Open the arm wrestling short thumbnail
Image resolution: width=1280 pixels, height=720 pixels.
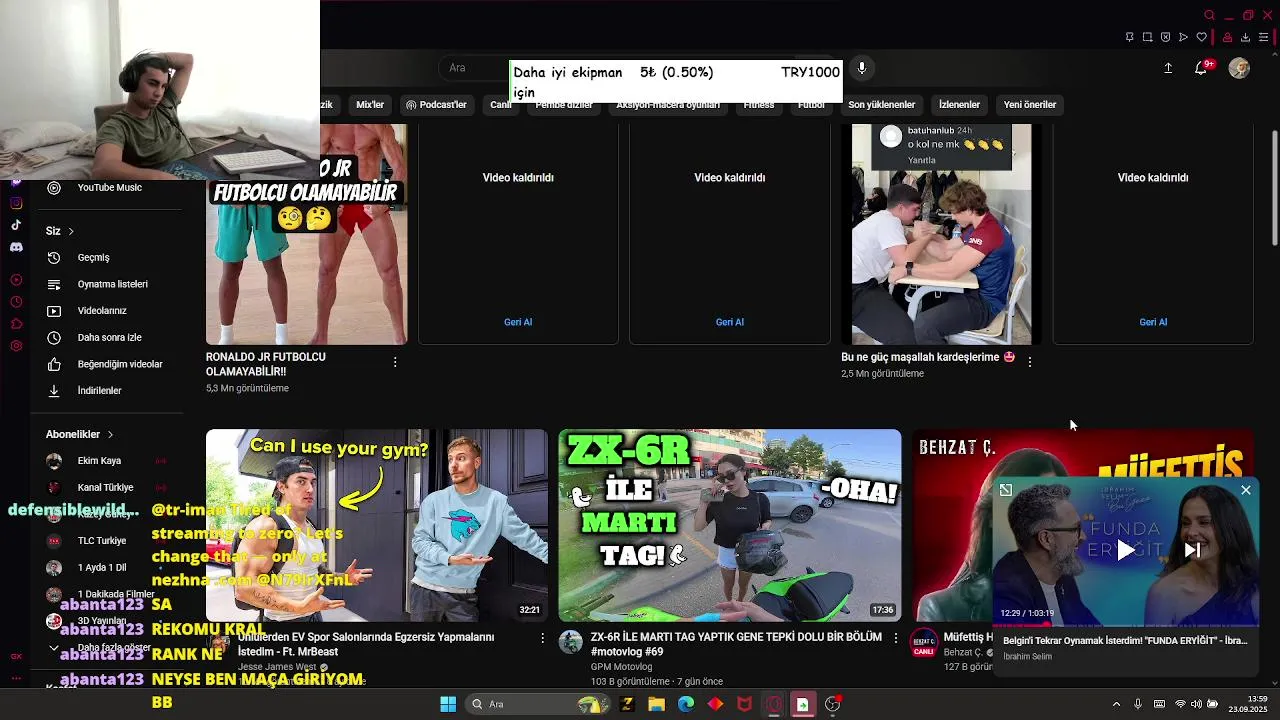click(x=941, y=235)
